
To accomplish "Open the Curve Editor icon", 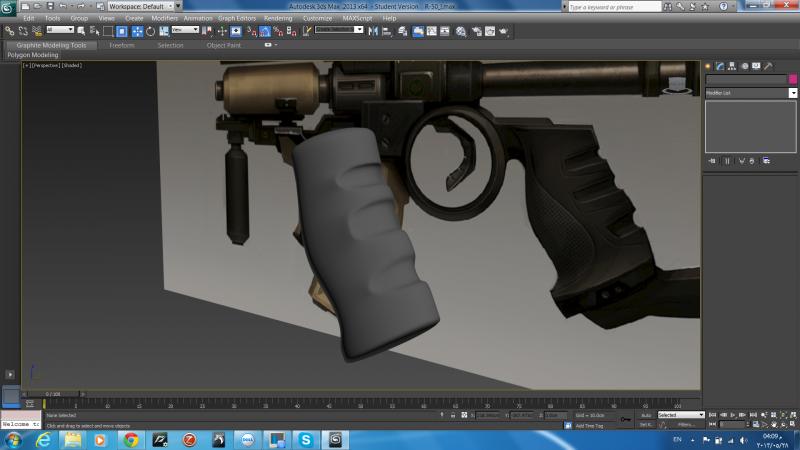I will (432, 31).
